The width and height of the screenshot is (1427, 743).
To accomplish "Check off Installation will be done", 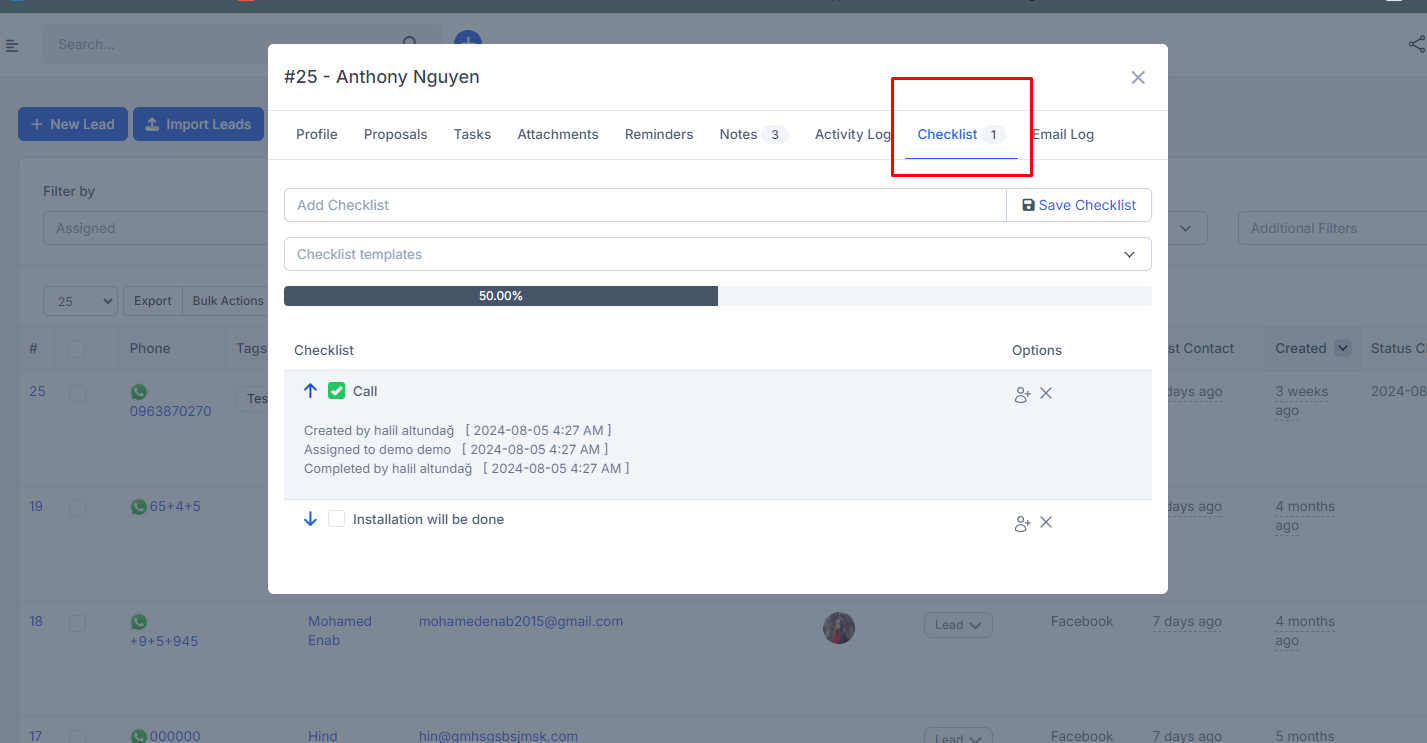I will tap(337, 518).
